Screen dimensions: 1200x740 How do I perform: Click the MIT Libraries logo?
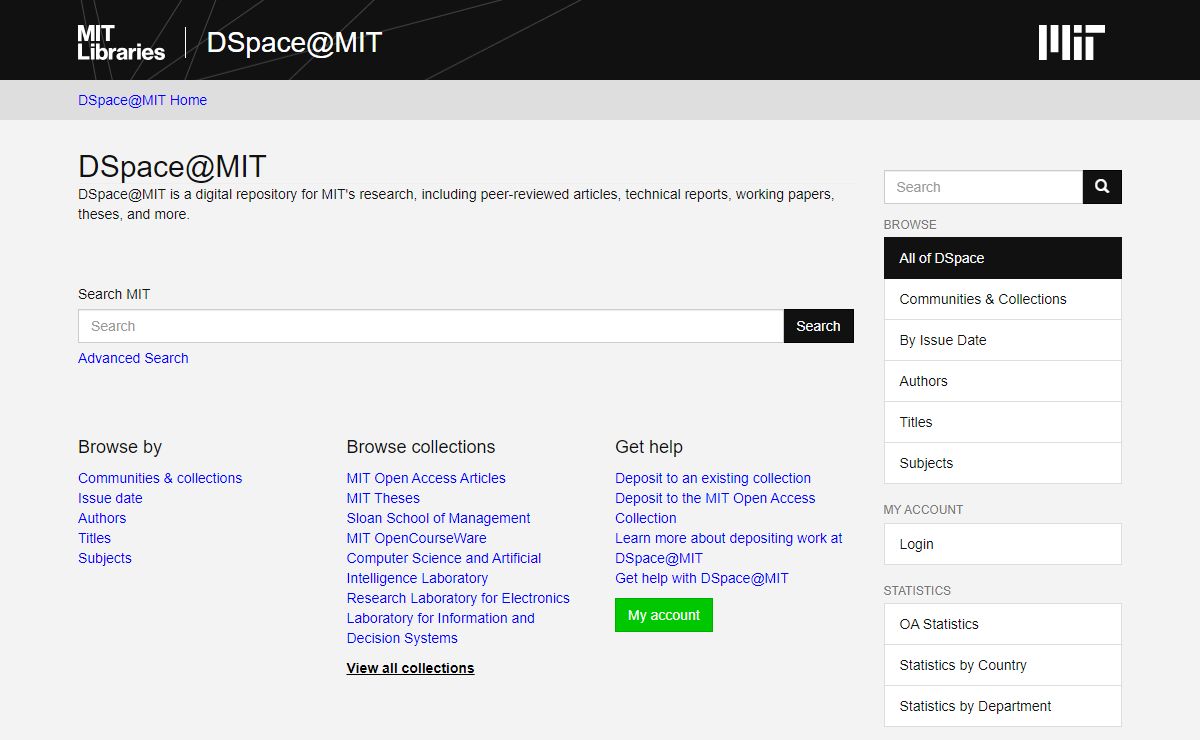pos(121,42)
